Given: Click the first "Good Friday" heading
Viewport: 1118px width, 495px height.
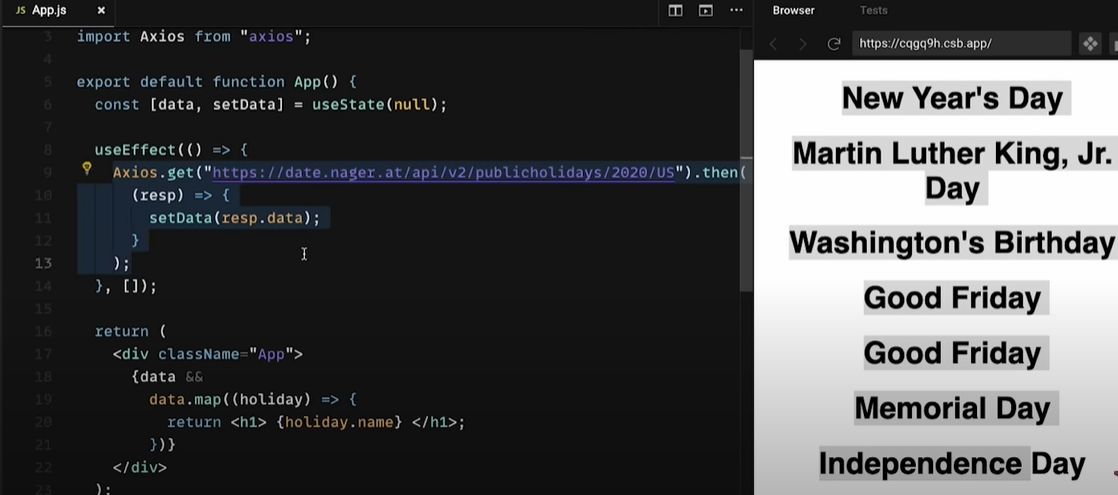Looking at the screenshot, I should click(953, 297).
